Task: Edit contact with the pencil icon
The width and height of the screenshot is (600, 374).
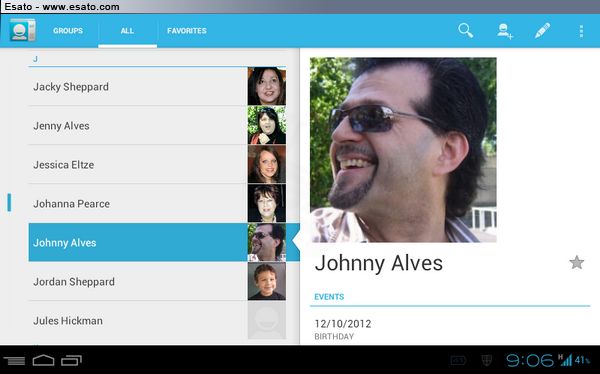Action: [542, 31]
